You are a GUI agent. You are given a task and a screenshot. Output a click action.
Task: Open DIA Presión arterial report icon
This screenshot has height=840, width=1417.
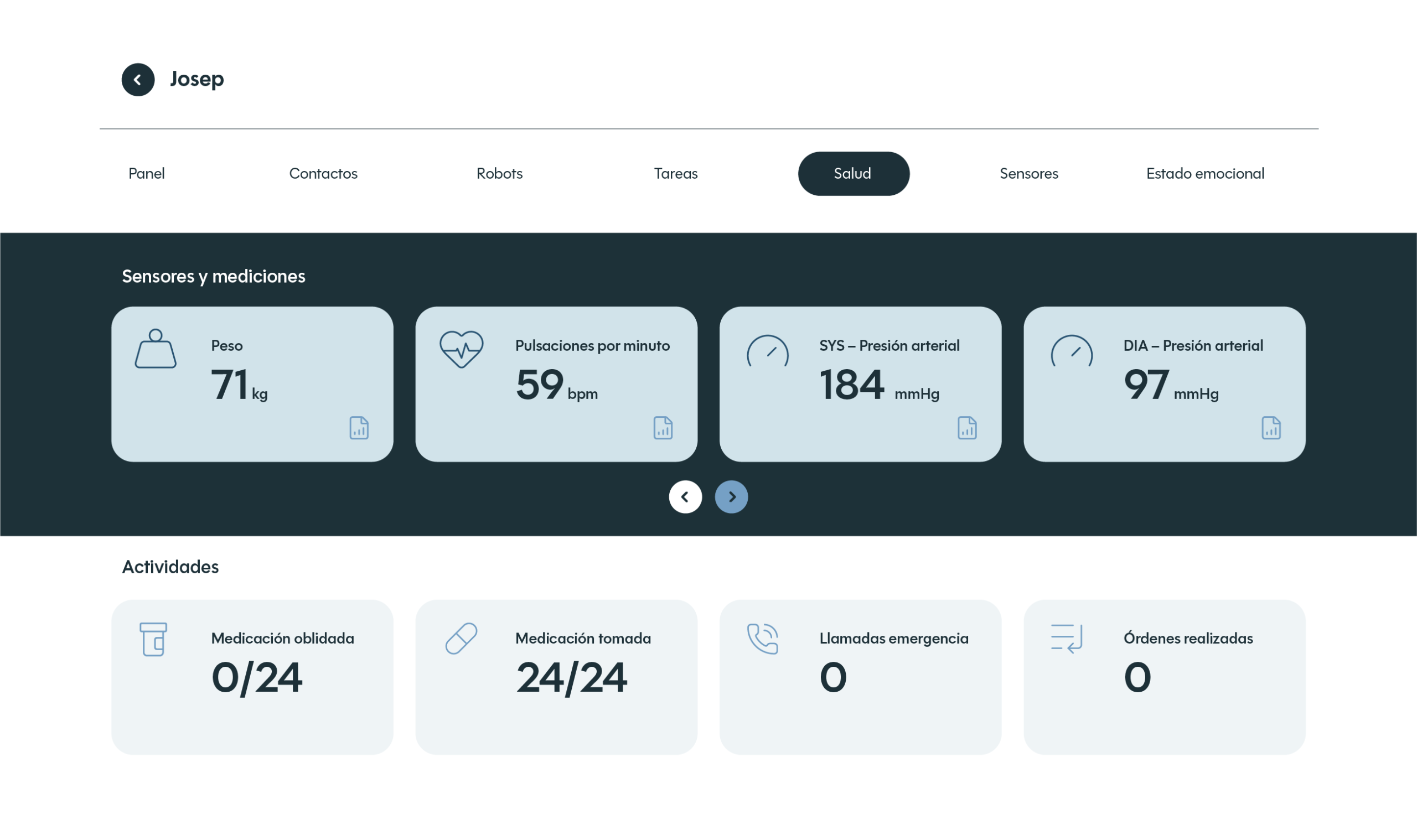coord(1271,428)
